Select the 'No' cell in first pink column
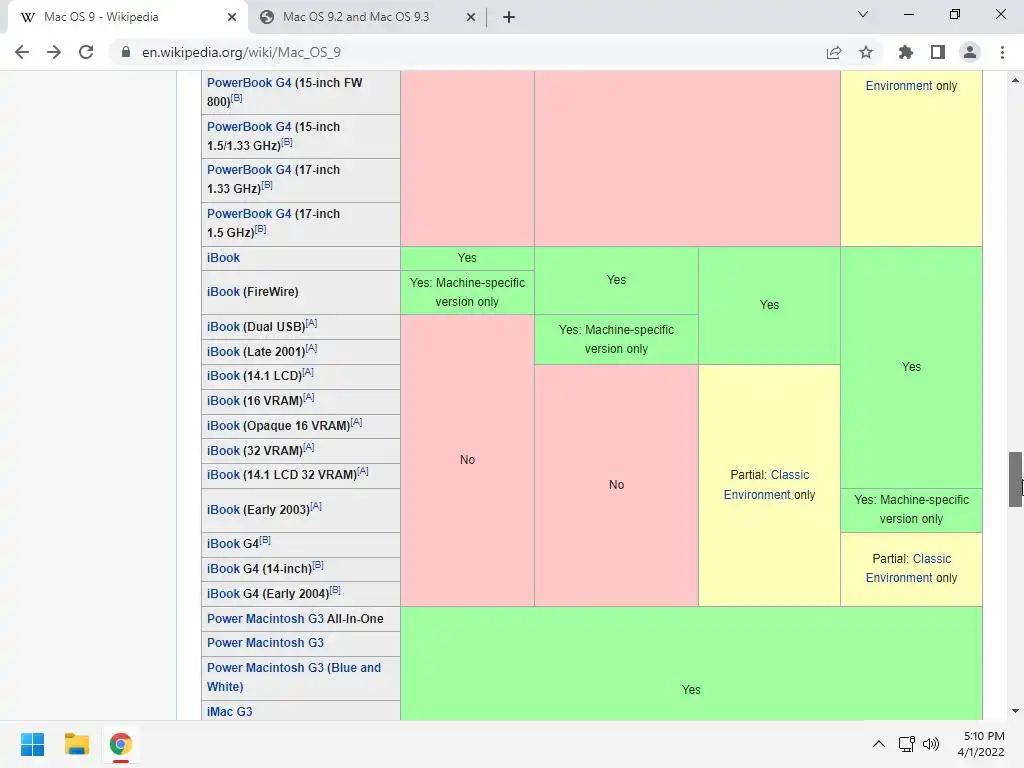 [x=467, y=460]
